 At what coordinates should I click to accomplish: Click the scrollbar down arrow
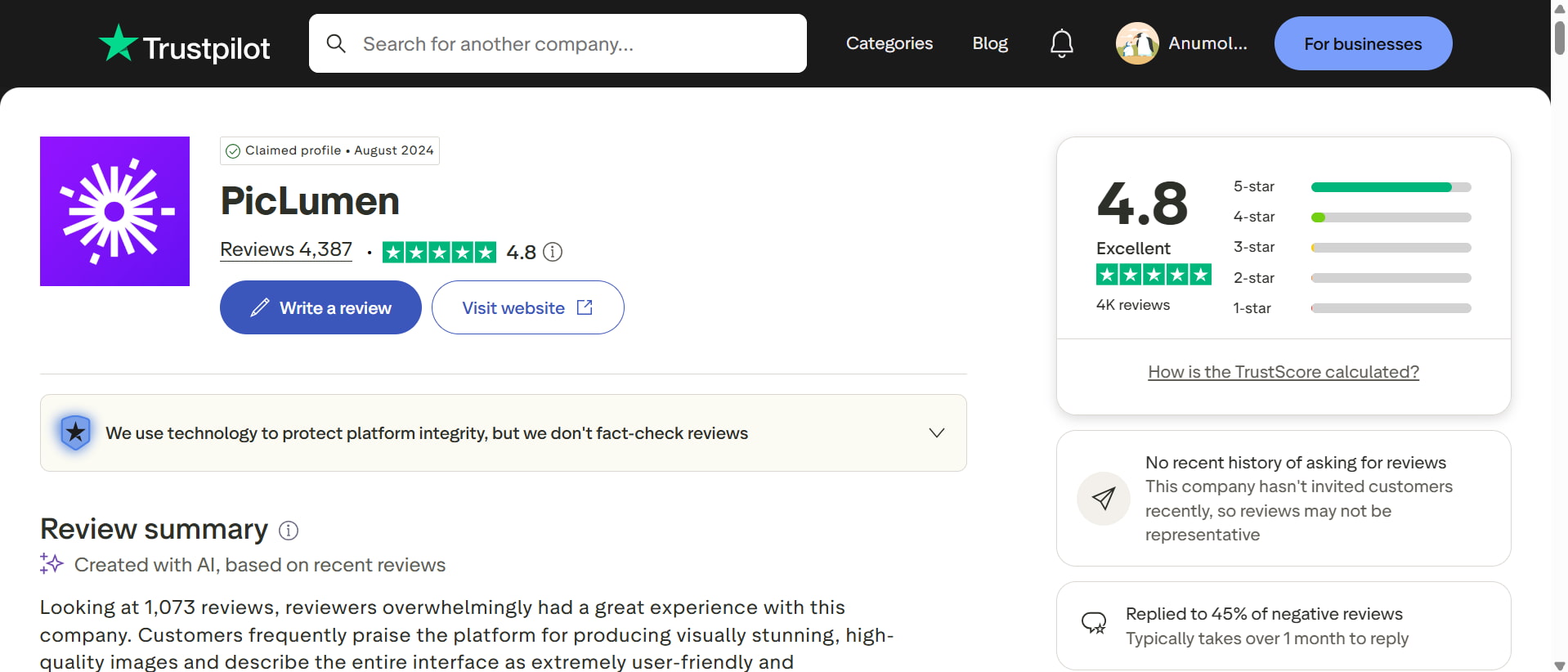[x=1560, y=665]
